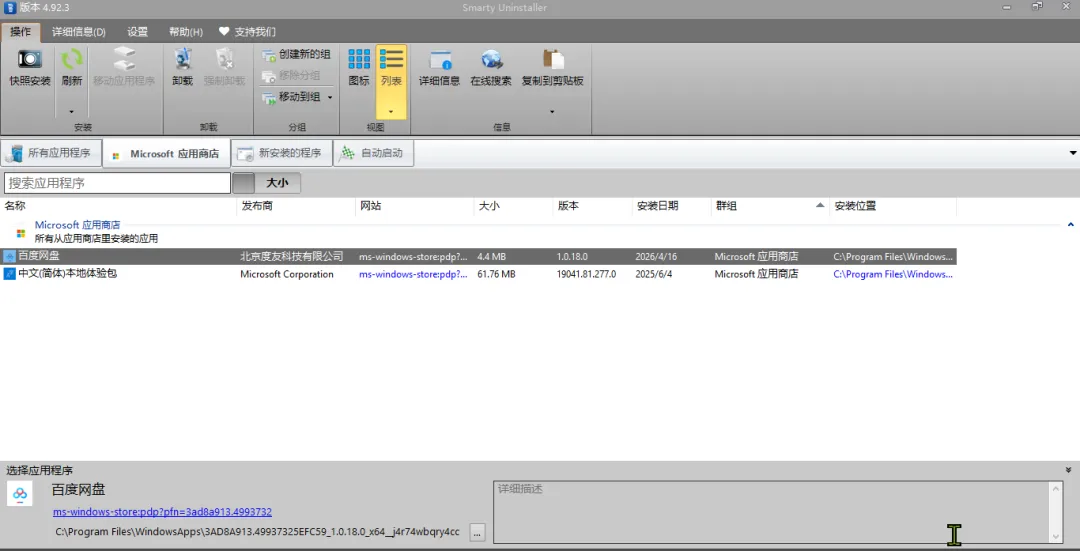Viewport: 1080px width, 551px height.
Task: Collapse the 选择应用程序 details panel
Action: click(1068, 470)
